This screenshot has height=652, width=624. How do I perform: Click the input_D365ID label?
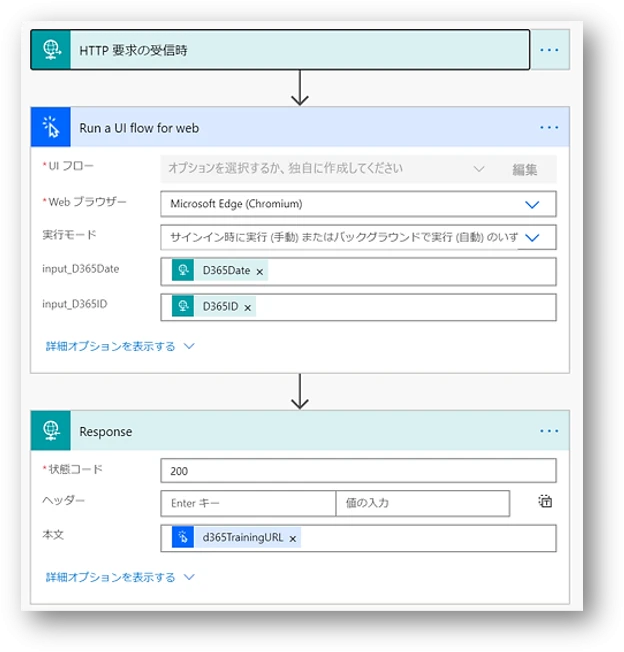pos(75,304)
